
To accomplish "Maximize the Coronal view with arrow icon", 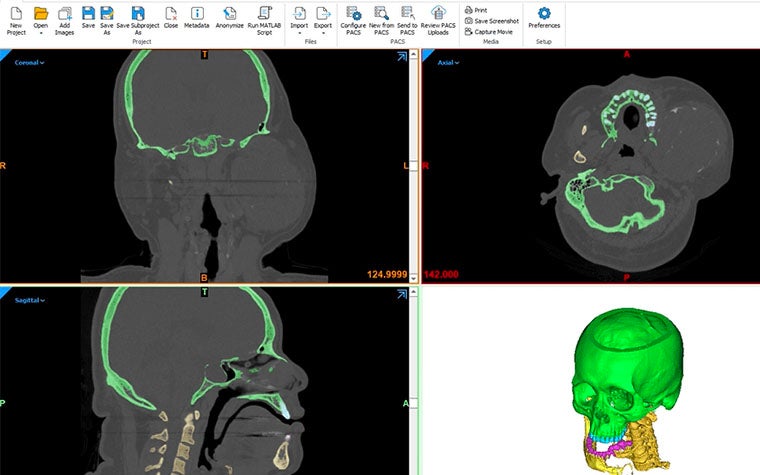I will [402, 57].
